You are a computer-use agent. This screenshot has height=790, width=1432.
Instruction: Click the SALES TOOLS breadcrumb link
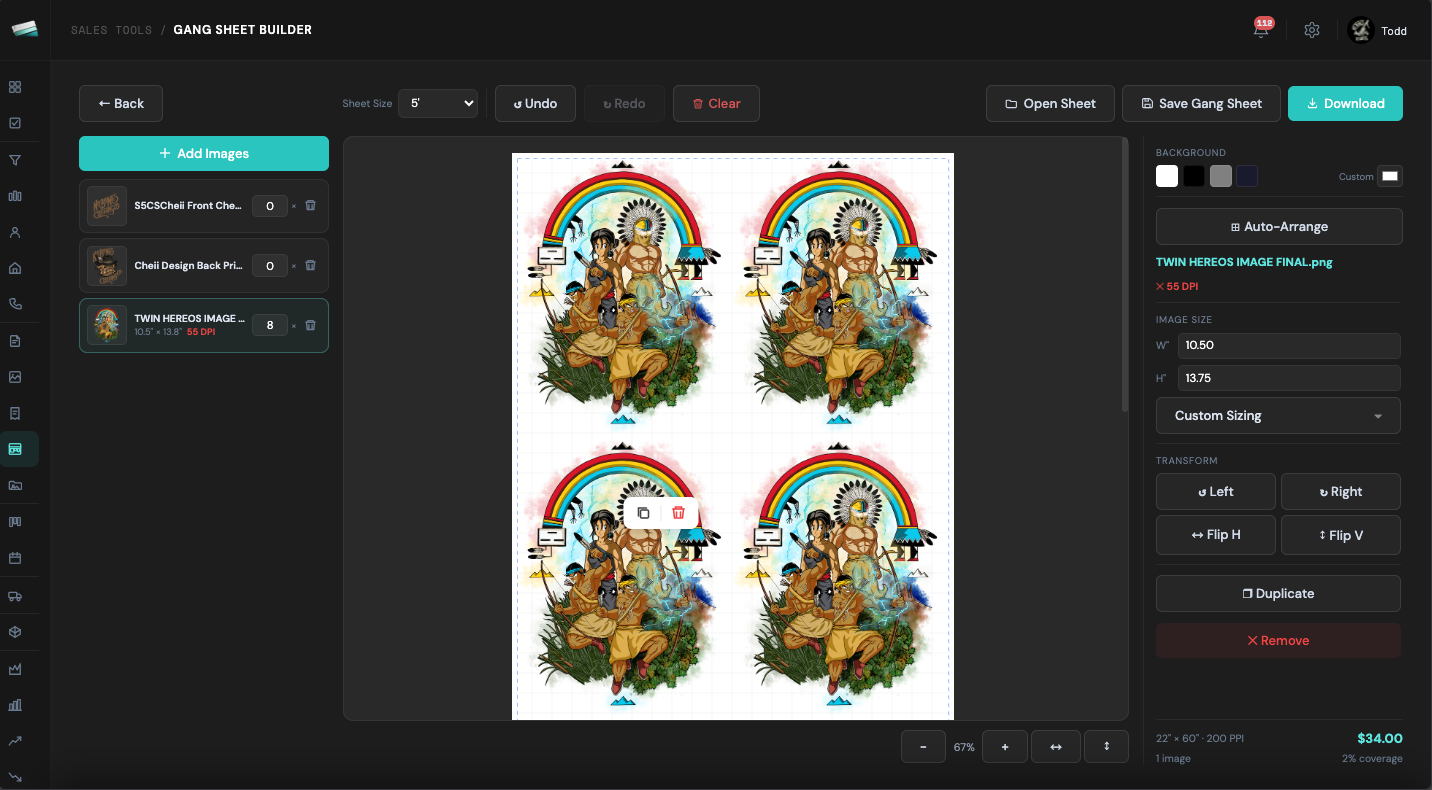pyautogui.click(x=111, y=30)
